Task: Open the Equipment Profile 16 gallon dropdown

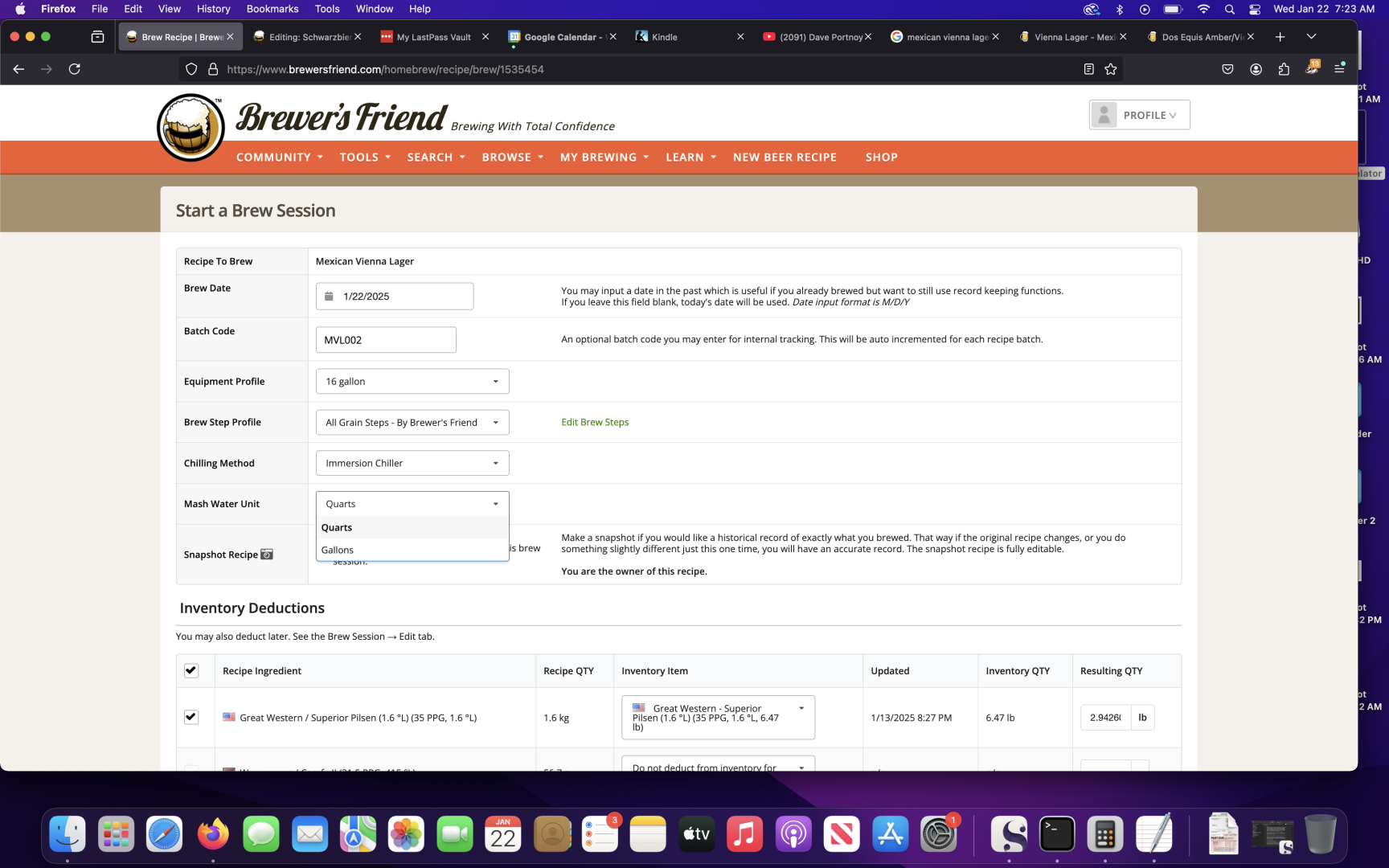Action: [x=412, y=381]
